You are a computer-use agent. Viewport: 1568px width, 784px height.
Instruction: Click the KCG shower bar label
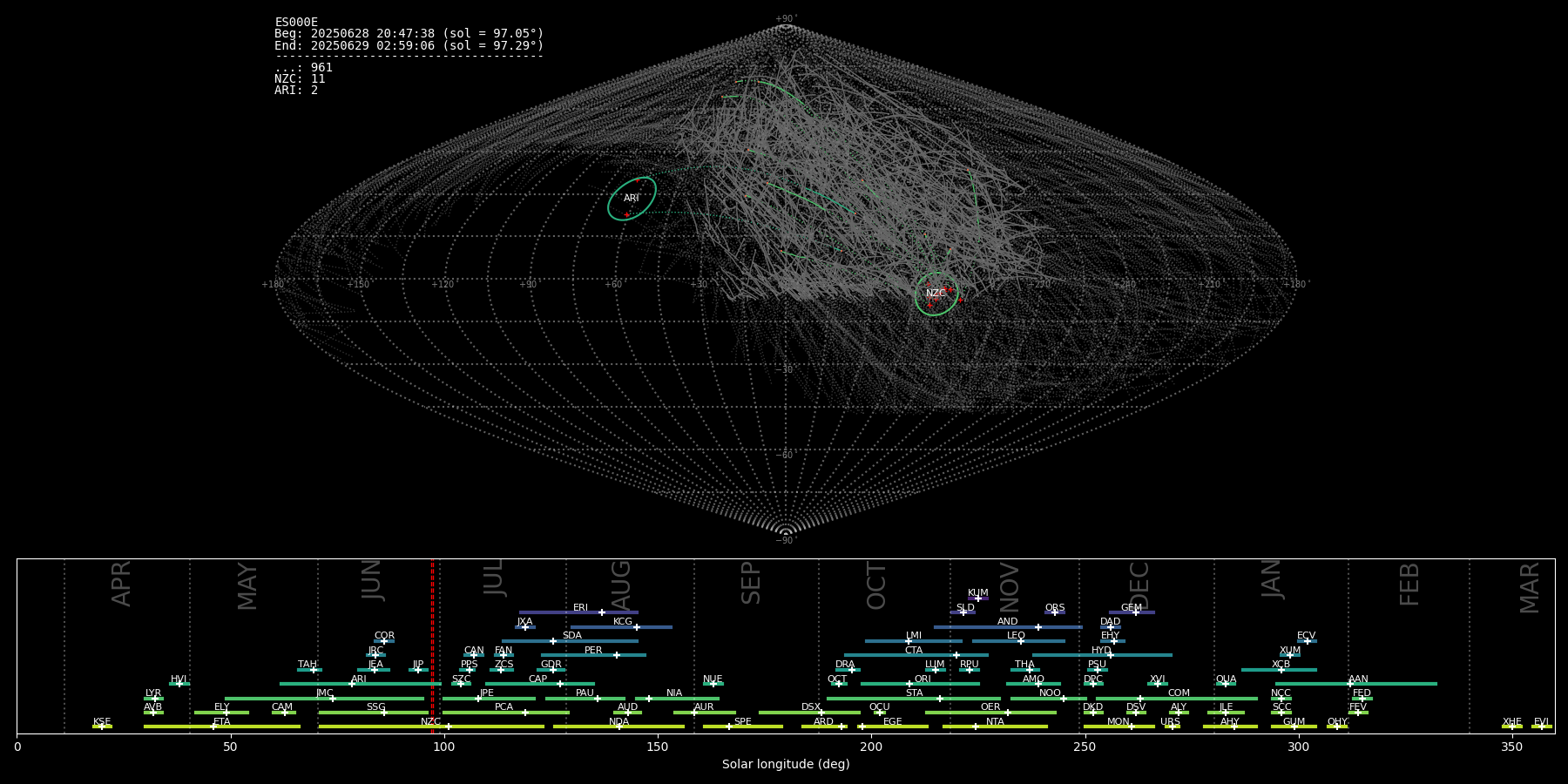tap(622, 622)
